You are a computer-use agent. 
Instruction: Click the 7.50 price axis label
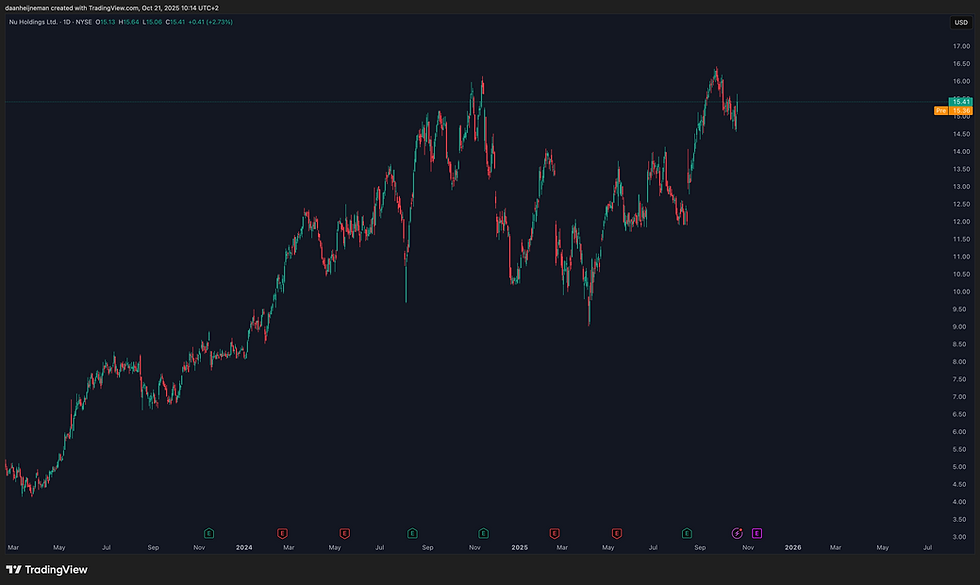coord(959,379)
